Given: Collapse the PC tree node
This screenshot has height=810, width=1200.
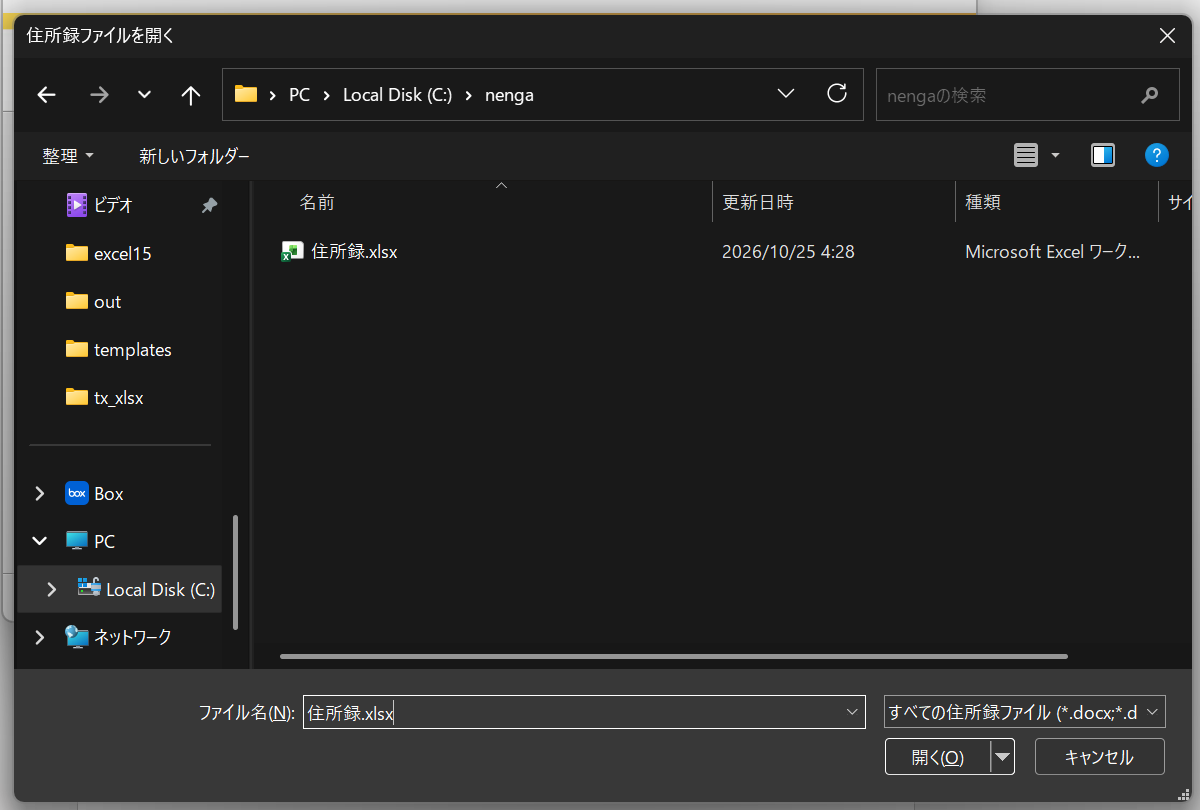Looking at the screenshot, I should tap(40, 541).
